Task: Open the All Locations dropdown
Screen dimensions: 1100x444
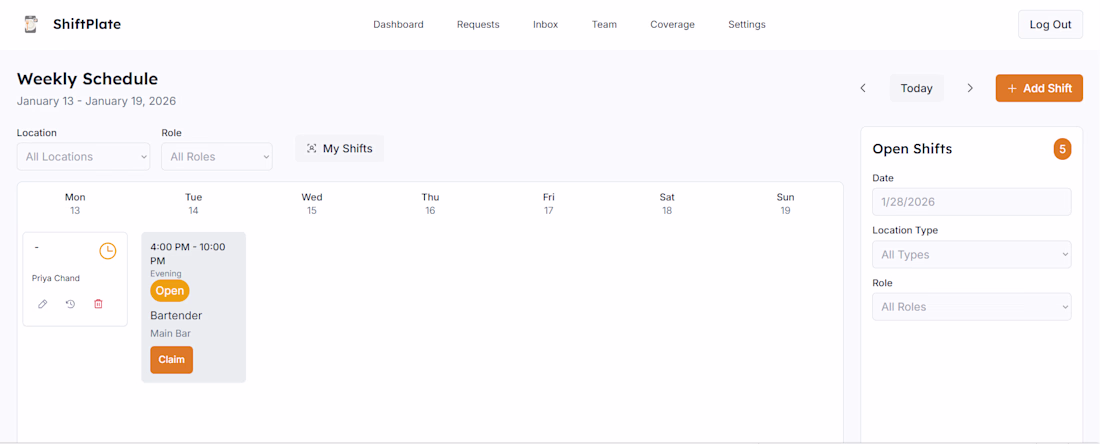Action: click(83, 157)
